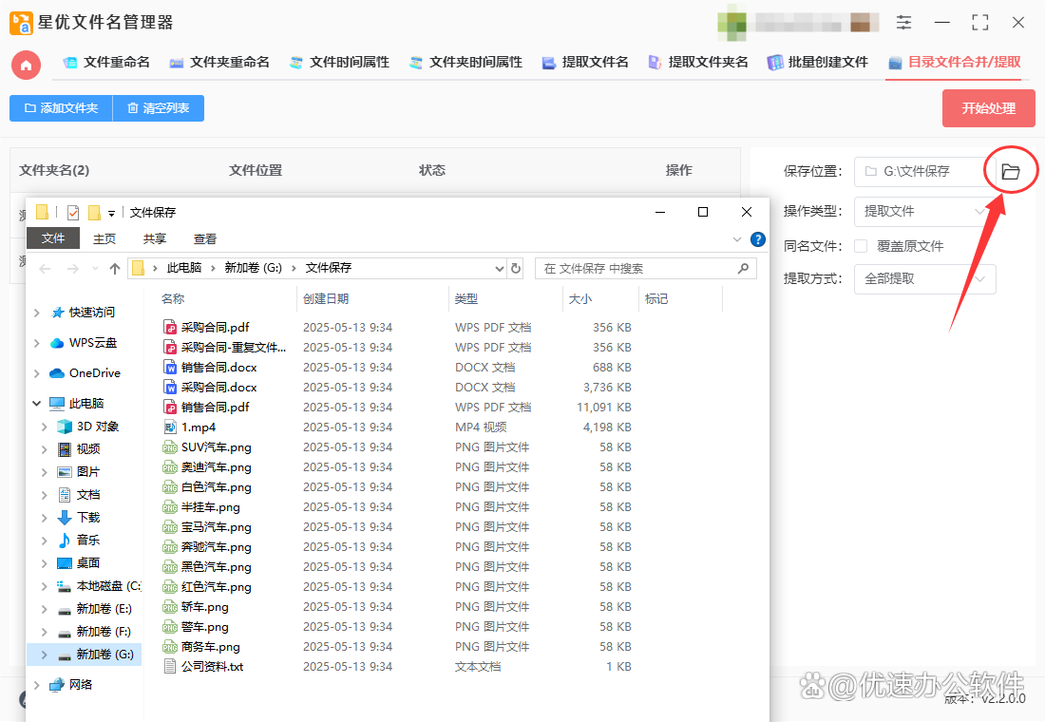1045x722 pixels.
Task: Open the 提取方式 dropdown showing 全部提取
Action: pos(925,279)
